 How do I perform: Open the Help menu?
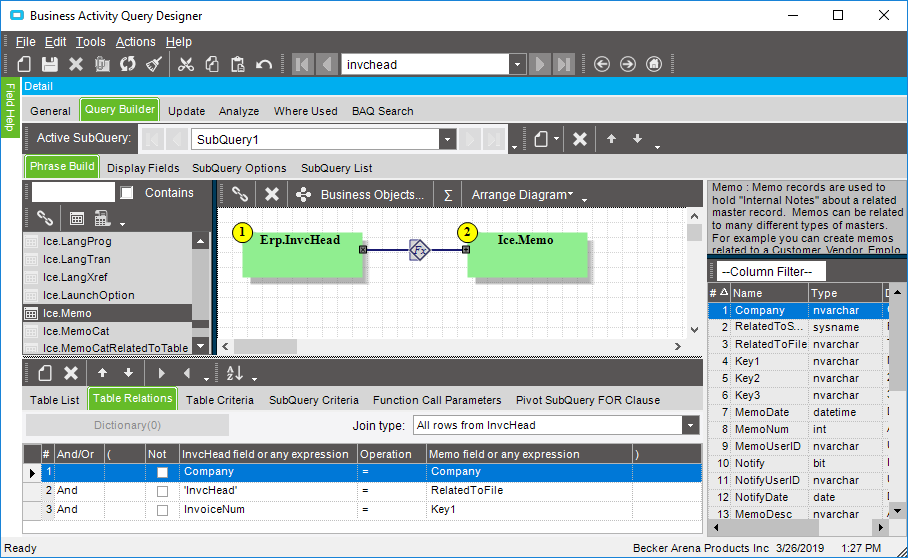point(178,42)
